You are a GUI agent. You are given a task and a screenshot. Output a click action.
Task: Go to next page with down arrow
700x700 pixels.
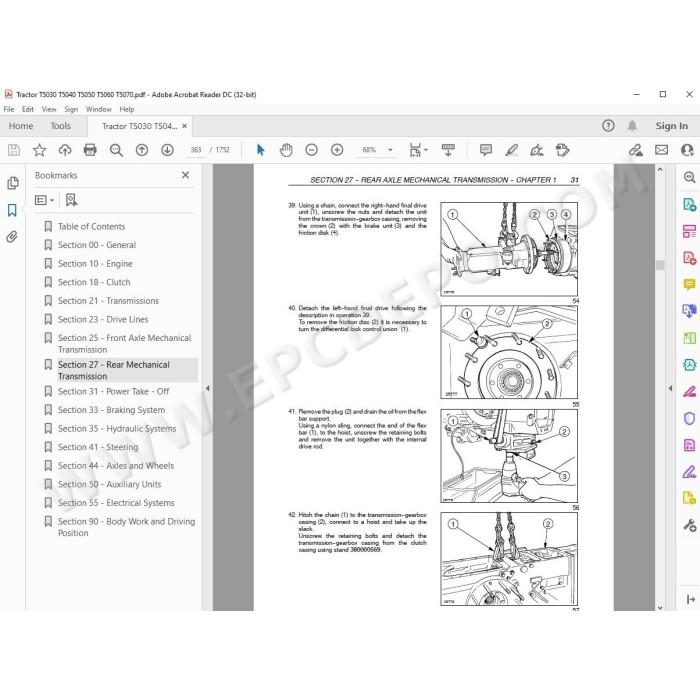click(167, 150)
